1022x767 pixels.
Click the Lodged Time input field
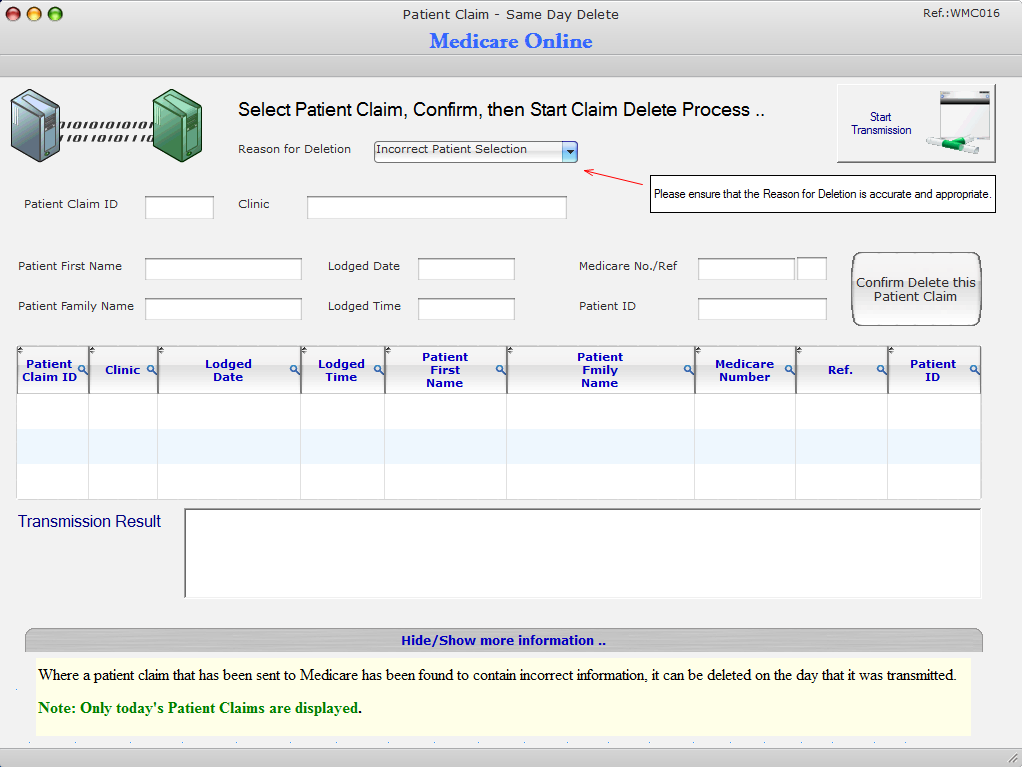pyautogui.click(x=466, y=309)
